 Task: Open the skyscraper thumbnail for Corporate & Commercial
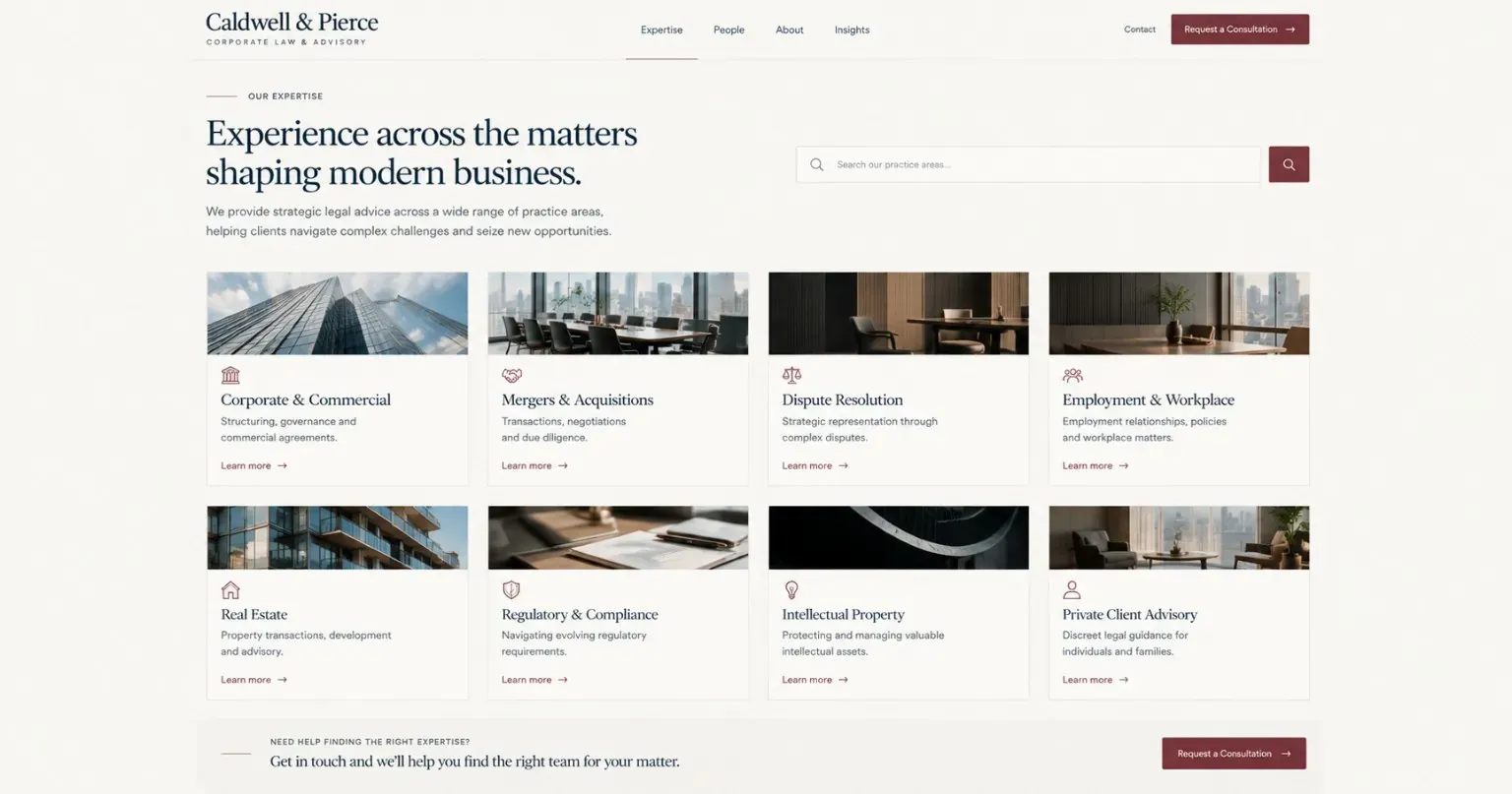338,313
